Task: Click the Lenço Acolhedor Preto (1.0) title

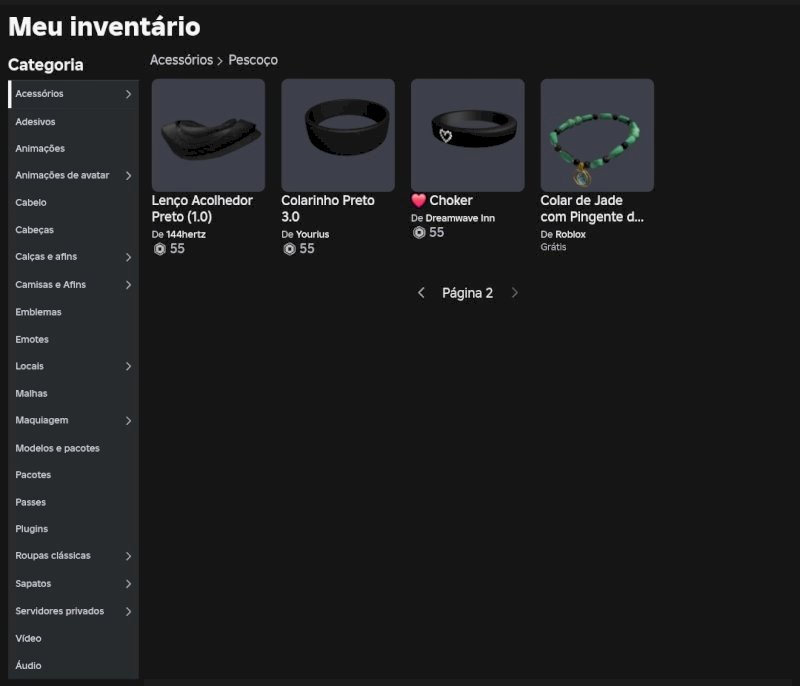Action: coord(202,209)
